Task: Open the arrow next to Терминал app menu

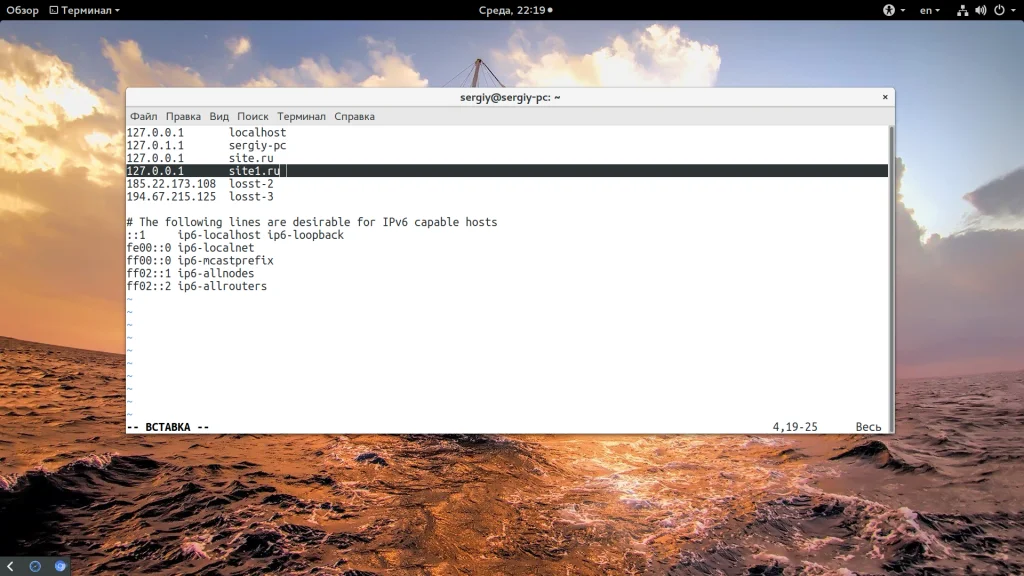Action: pos(118,10)
